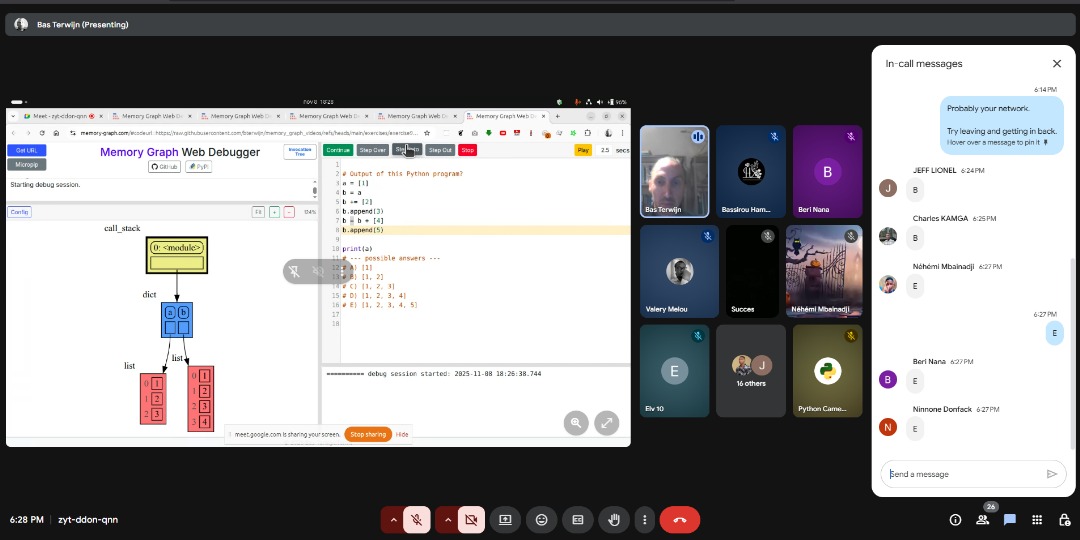Open meeting details info icon
Viewport: 1080px width, 540px height.
[x=955, y=520]
